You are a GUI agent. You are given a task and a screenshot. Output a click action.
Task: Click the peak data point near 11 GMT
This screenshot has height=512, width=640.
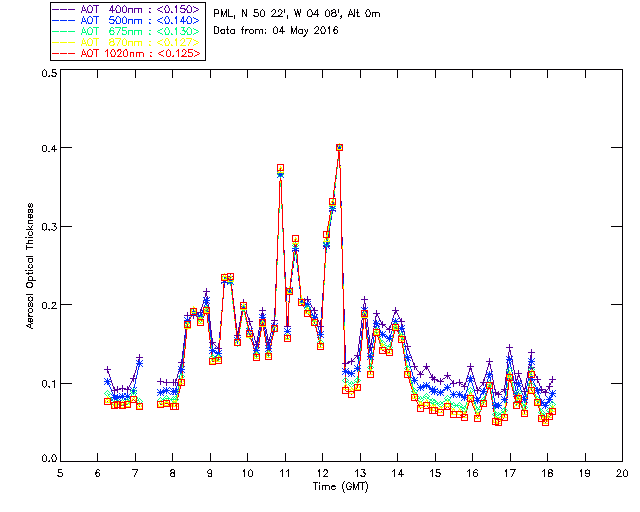[280, 168]
